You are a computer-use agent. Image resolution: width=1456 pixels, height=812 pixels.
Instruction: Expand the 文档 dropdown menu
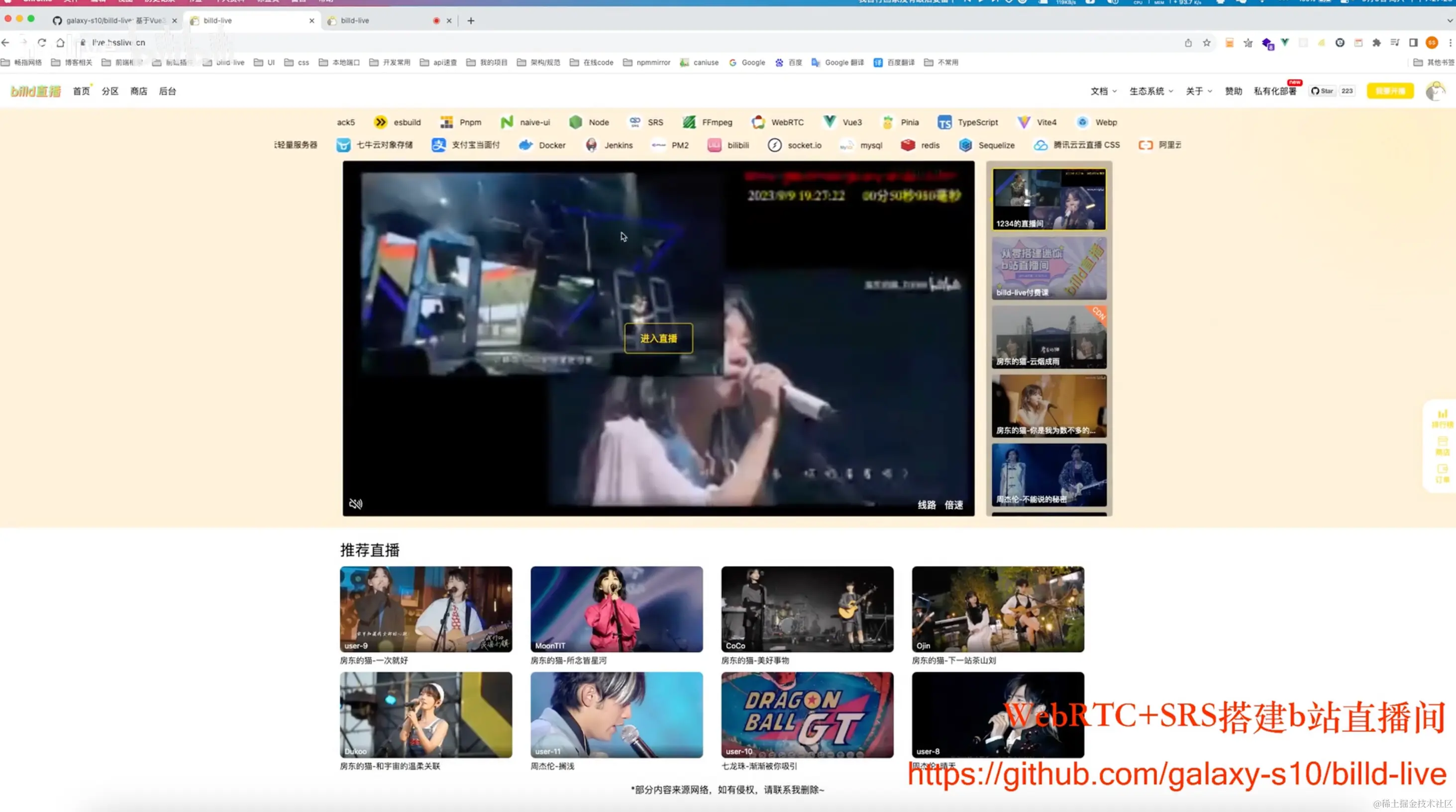pos(1103,91)
